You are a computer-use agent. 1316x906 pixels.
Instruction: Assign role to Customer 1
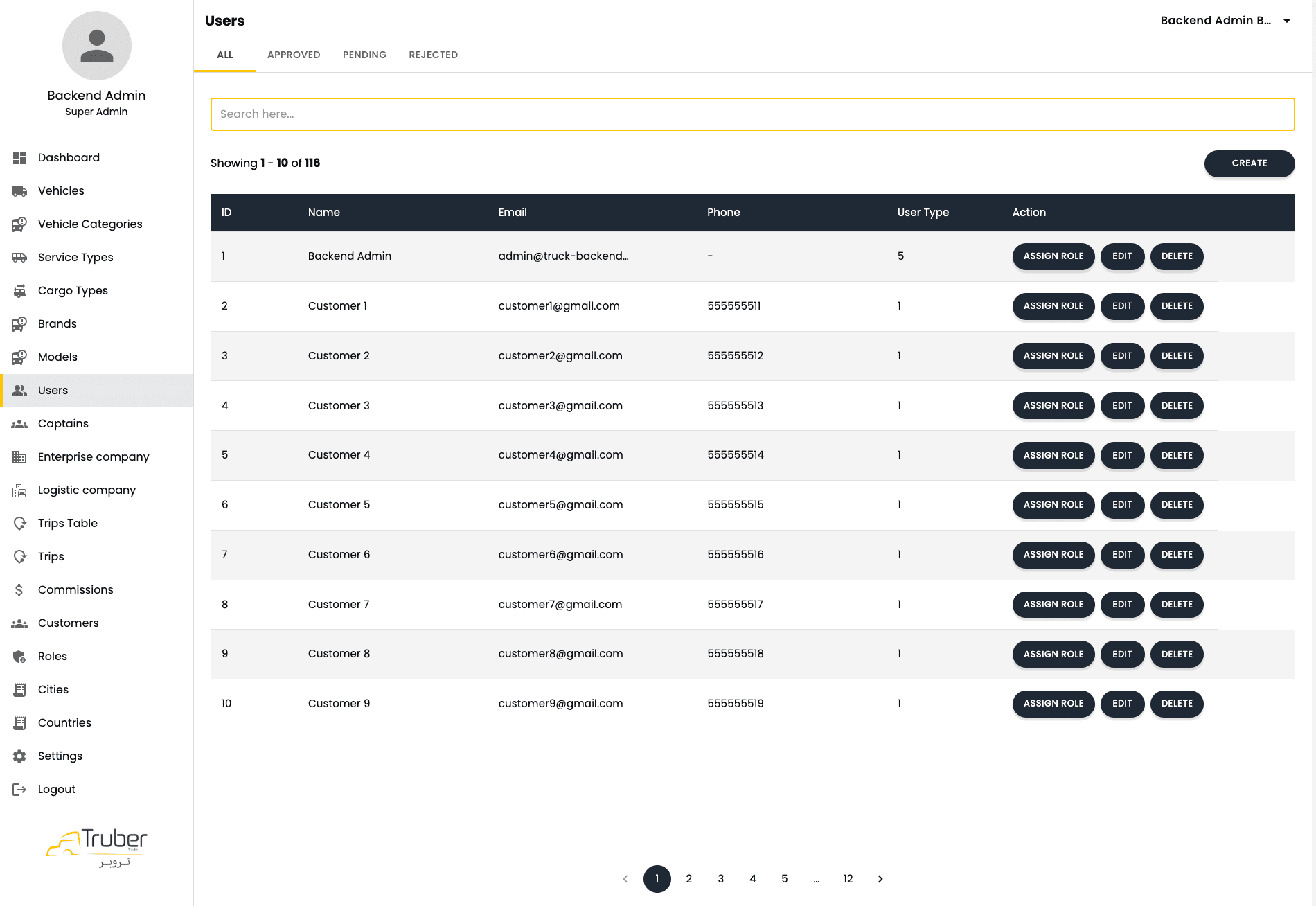coord(1053,306)
